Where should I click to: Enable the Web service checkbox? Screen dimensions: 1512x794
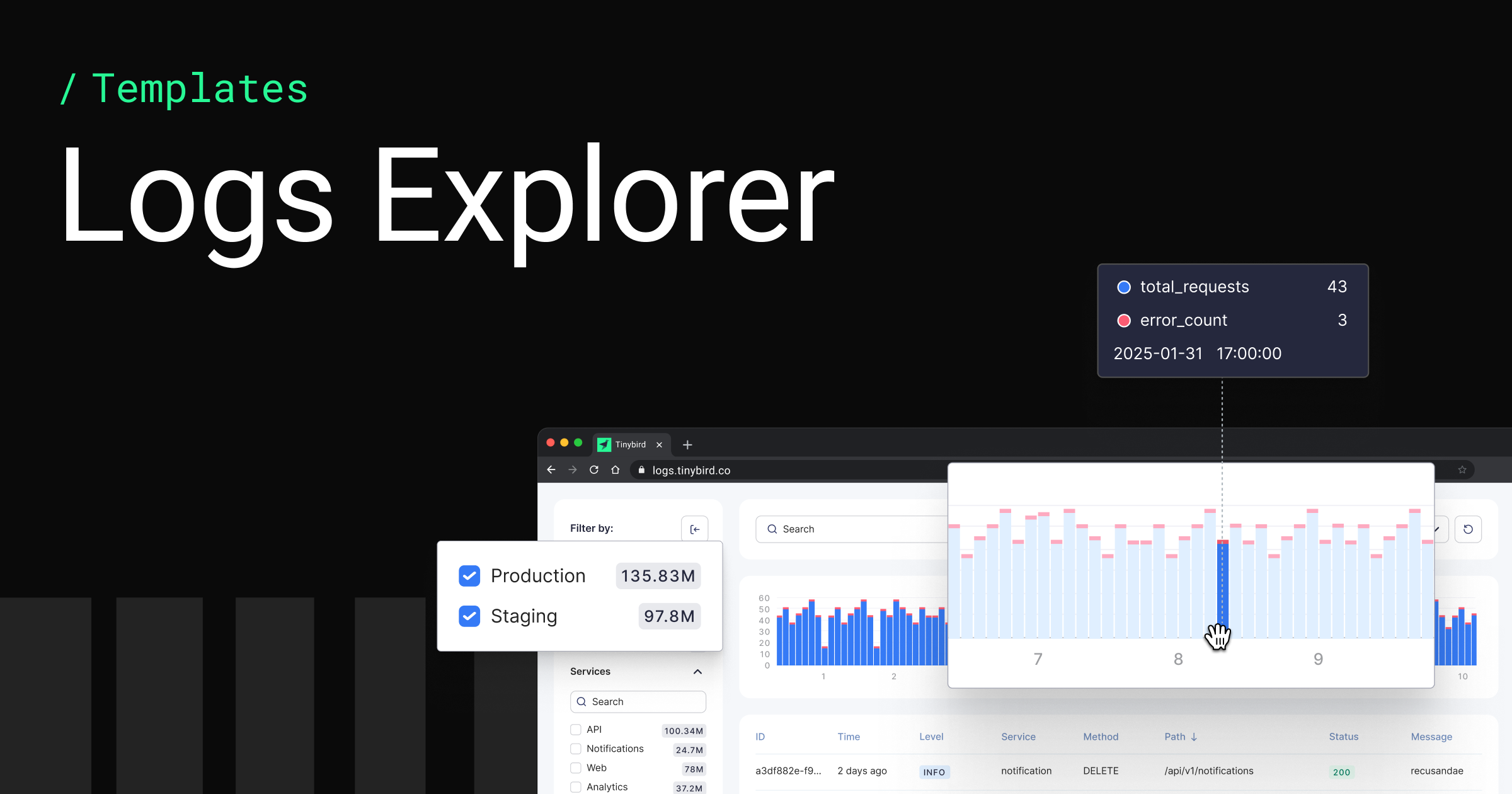575,768
